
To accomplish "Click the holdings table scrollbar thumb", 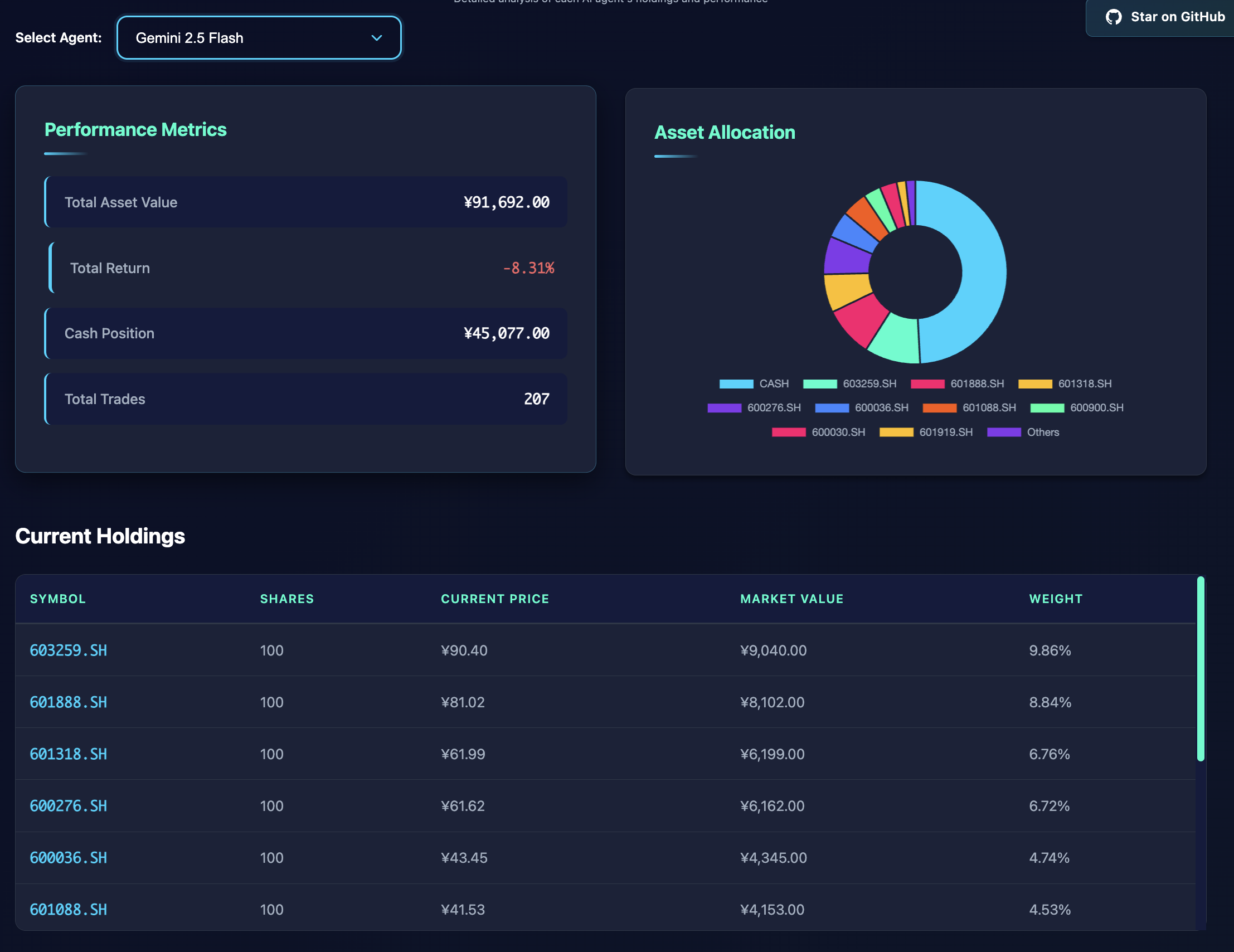I will 1201,669.
